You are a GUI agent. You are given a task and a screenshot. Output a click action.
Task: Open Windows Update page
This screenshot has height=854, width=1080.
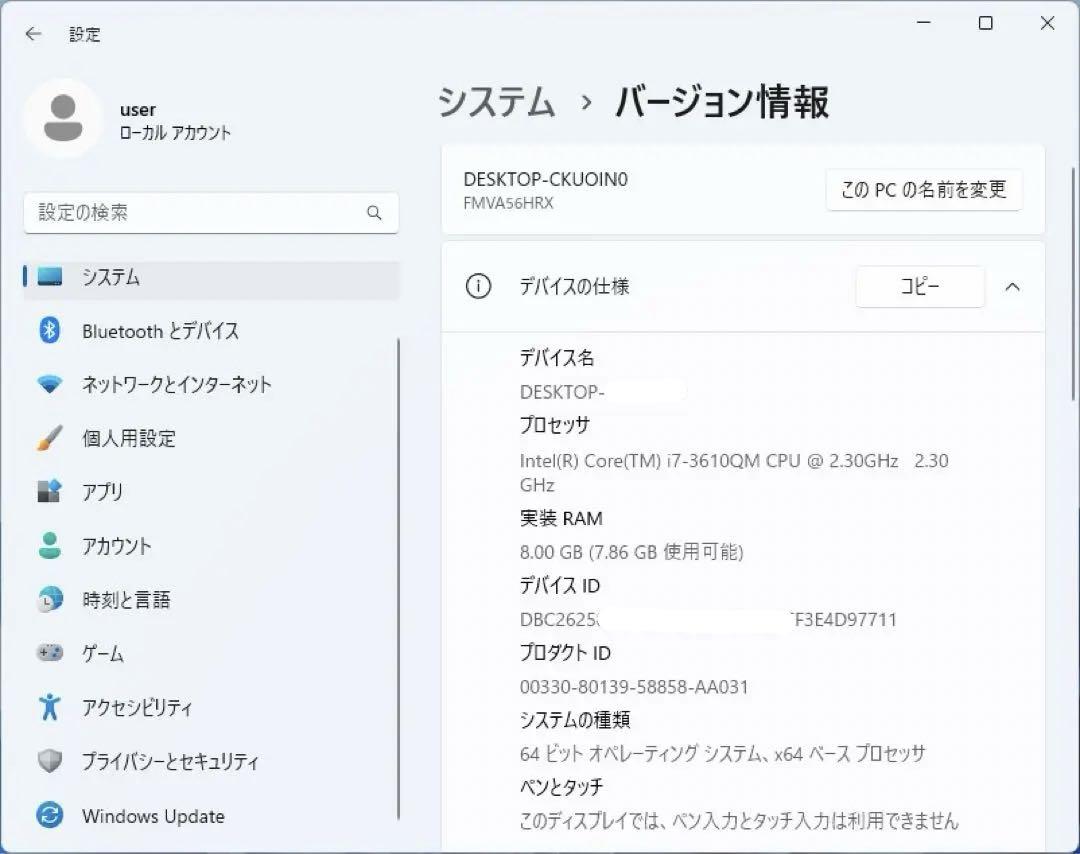(x=211, y=815)
